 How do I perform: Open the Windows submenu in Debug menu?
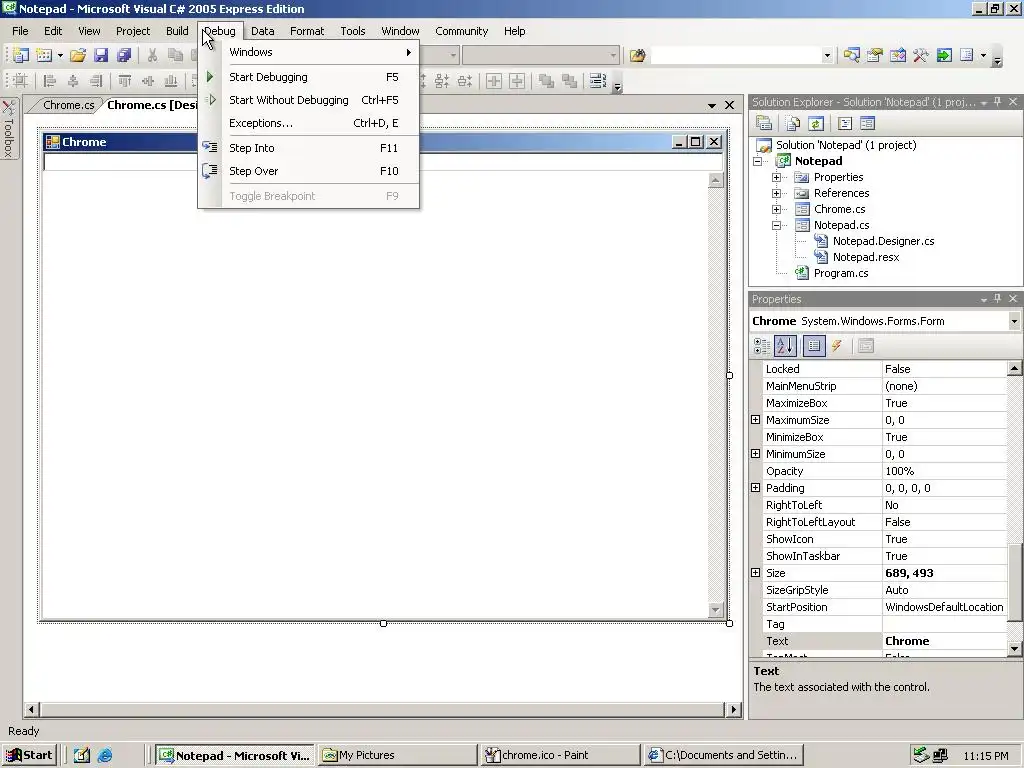click(x=309, y=52)
